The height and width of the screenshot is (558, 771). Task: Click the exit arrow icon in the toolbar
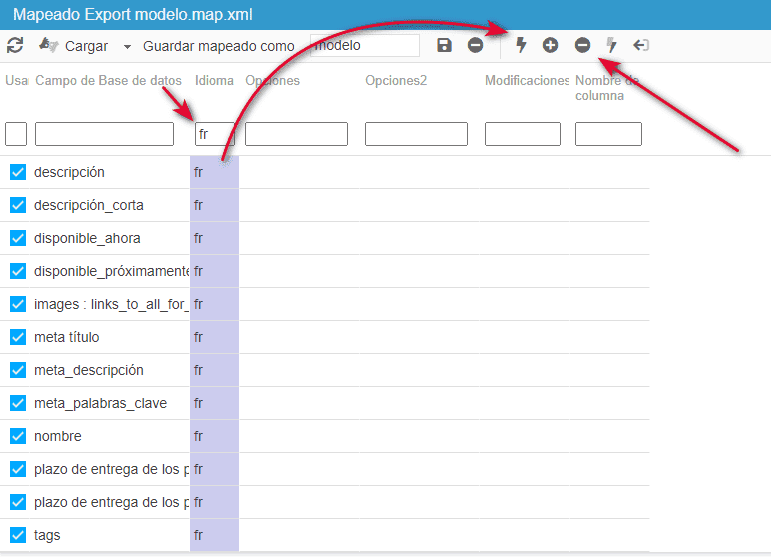(641, 45)
